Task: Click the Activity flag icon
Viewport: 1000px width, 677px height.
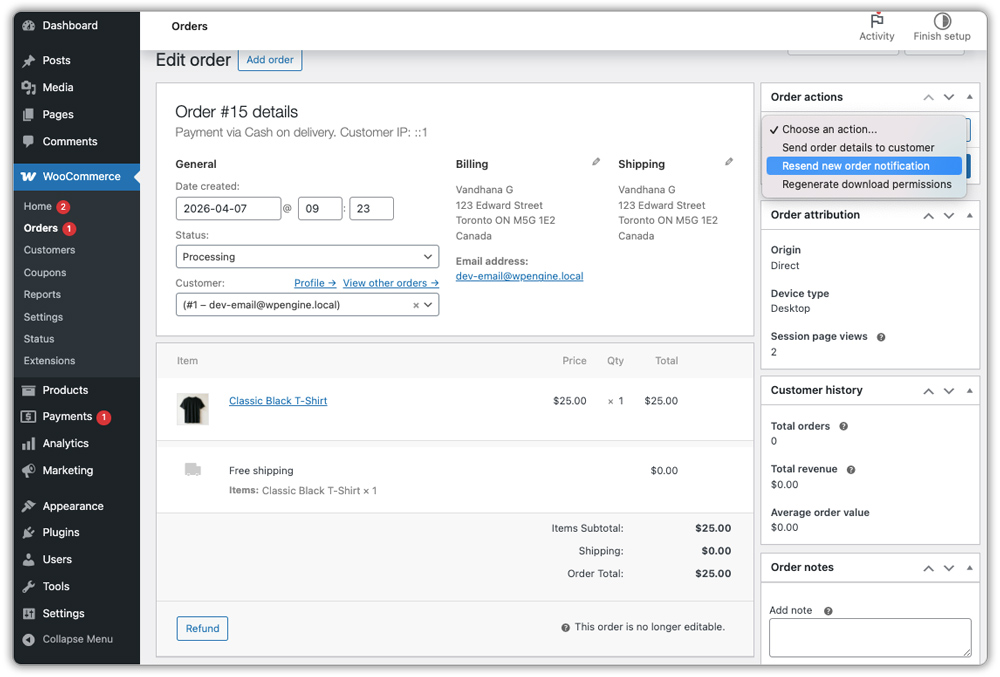Action: (876, 20)
